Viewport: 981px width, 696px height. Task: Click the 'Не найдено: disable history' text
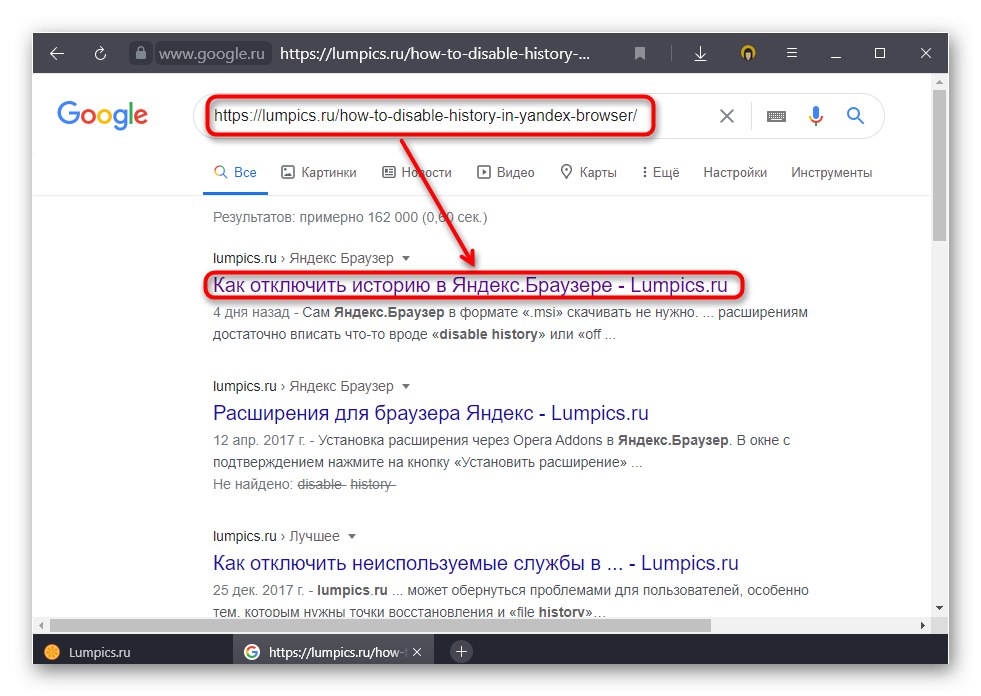(304, 484)
